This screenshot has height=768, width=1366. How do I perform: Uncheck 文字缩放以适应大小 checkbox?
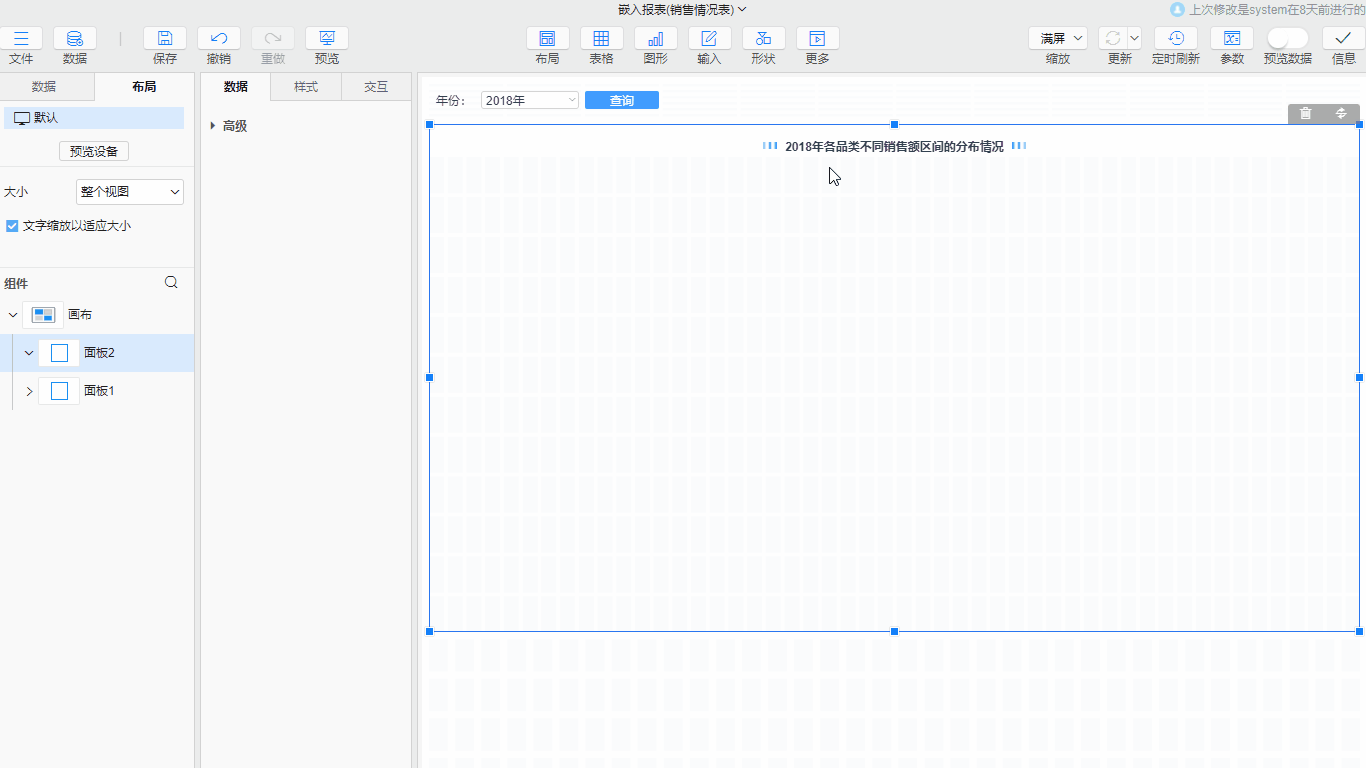pyautogui.click(x=12, y=226)
